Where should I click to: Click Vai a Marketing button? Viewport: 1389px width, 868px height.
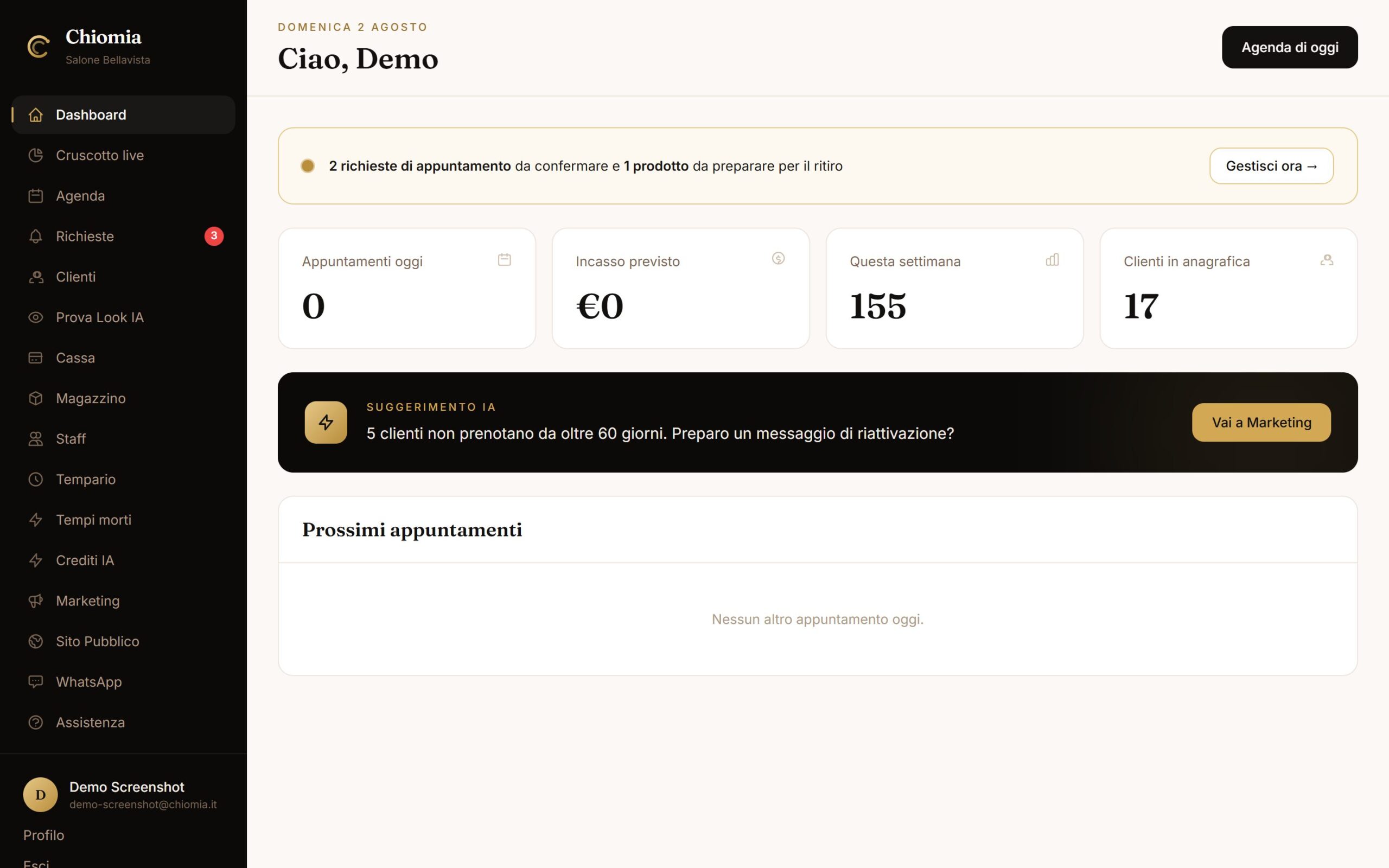1261,423
